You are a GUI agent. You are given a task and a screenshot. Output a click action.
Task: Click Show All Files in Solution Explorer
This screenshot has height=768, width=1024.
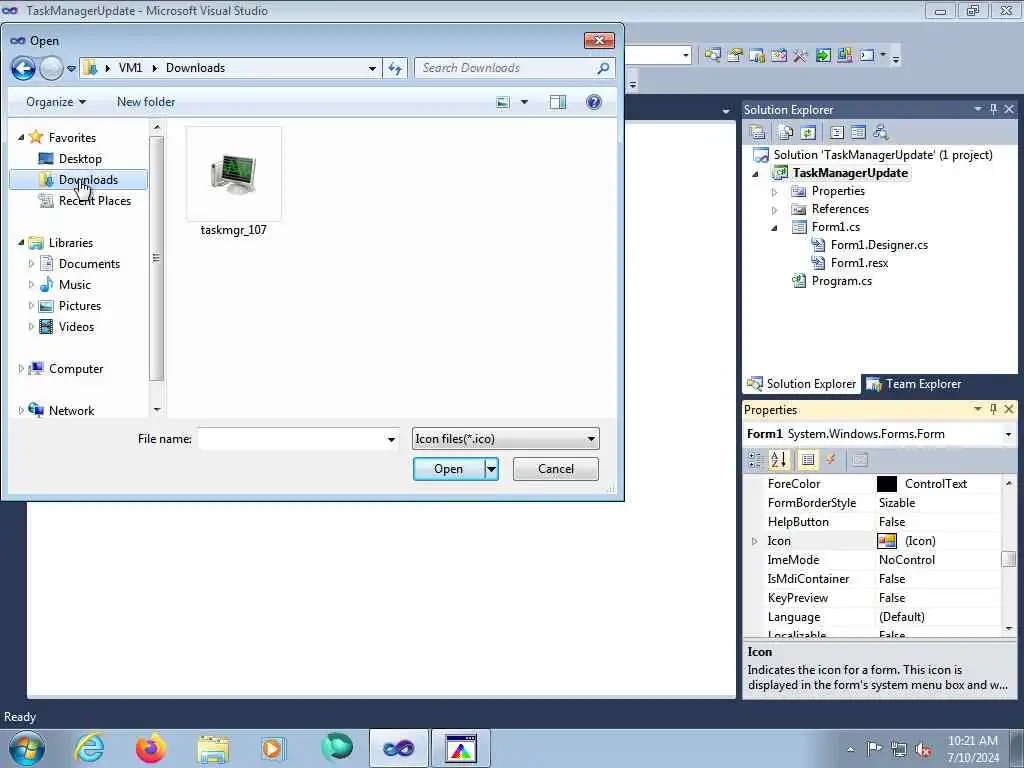[x=786, y=132]
